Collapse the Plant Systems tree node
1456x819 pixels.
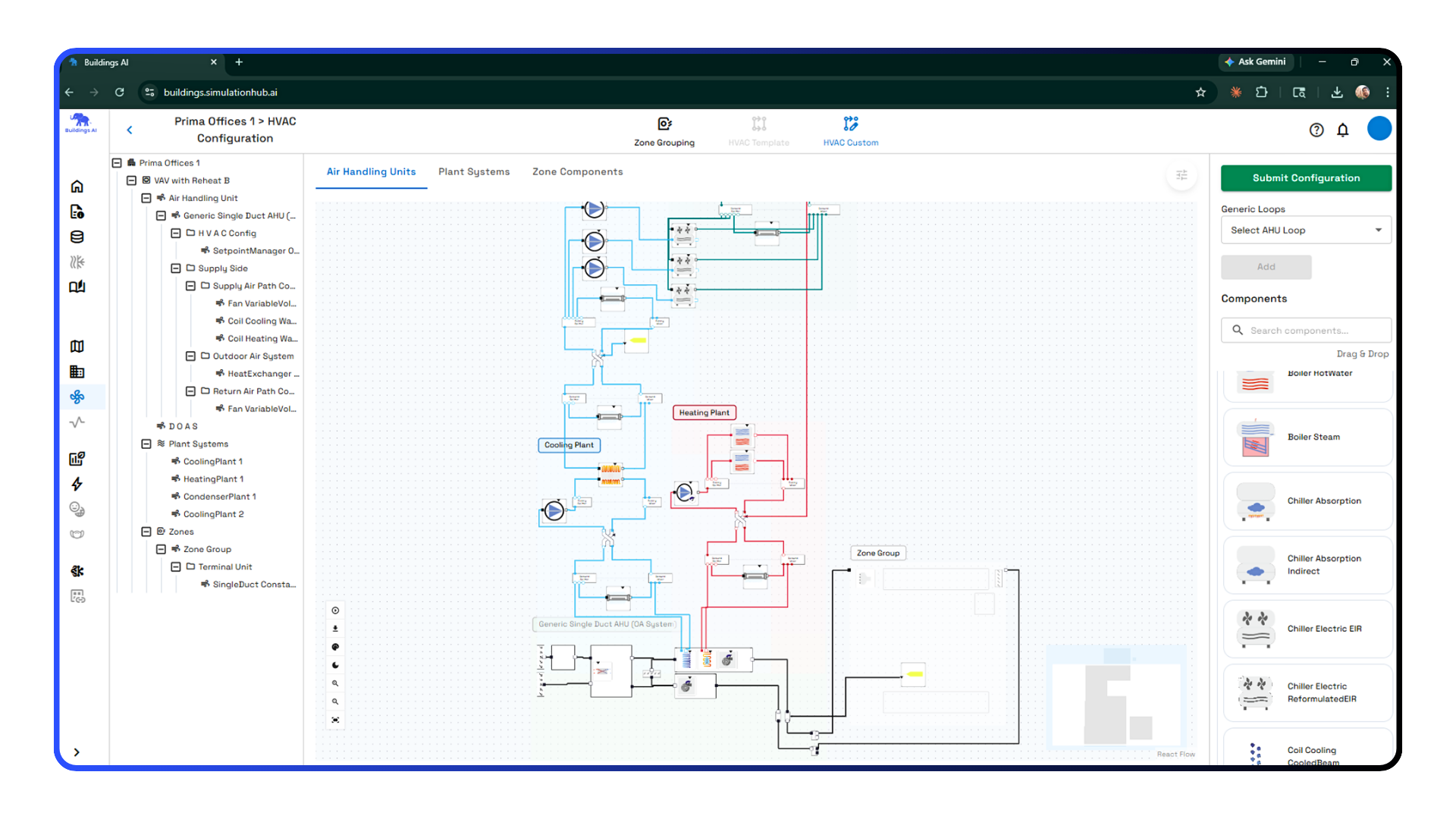coord(146,444)
